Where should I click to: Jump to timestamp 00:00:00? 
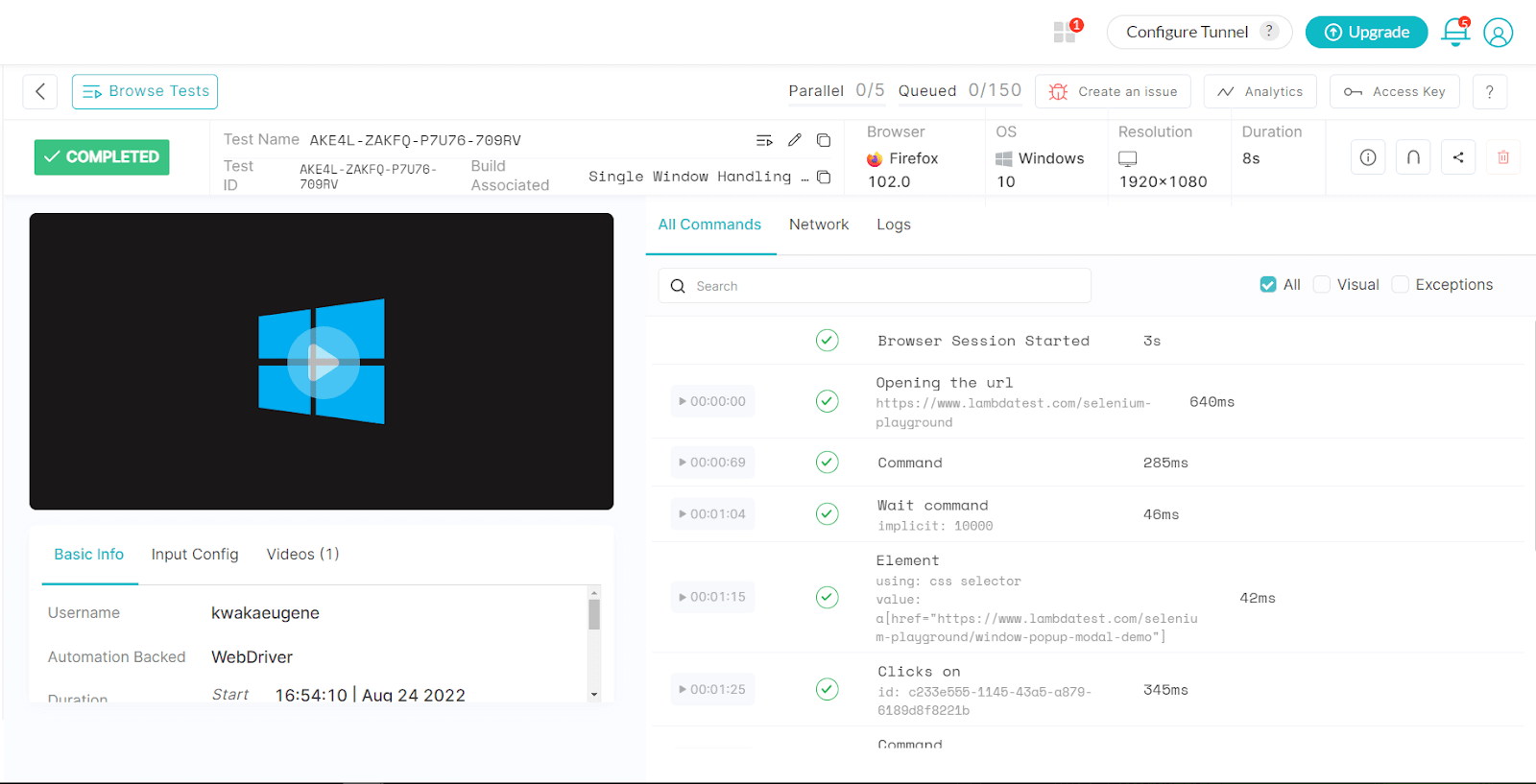(712, 401)
